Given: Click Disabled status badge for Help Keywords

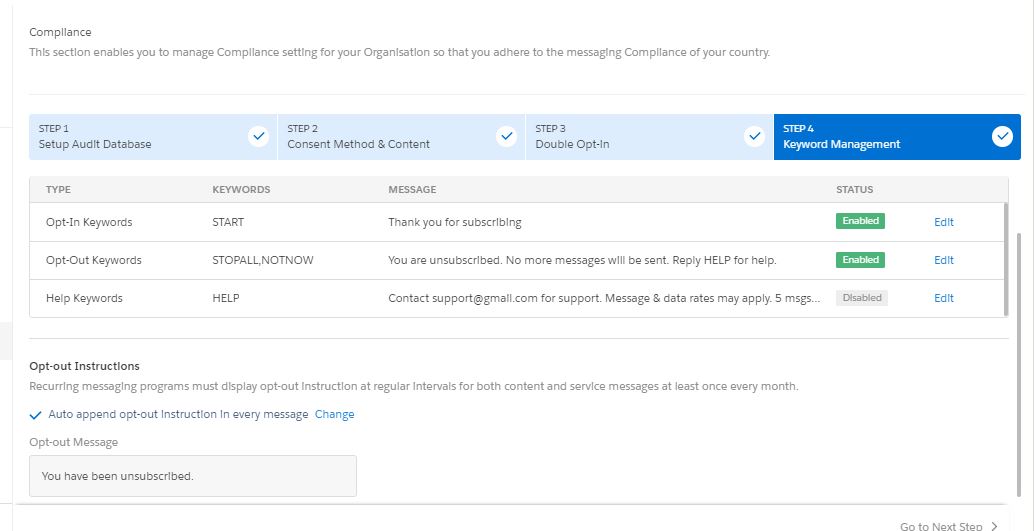Looking at the screenshot, I should point(861,297).
